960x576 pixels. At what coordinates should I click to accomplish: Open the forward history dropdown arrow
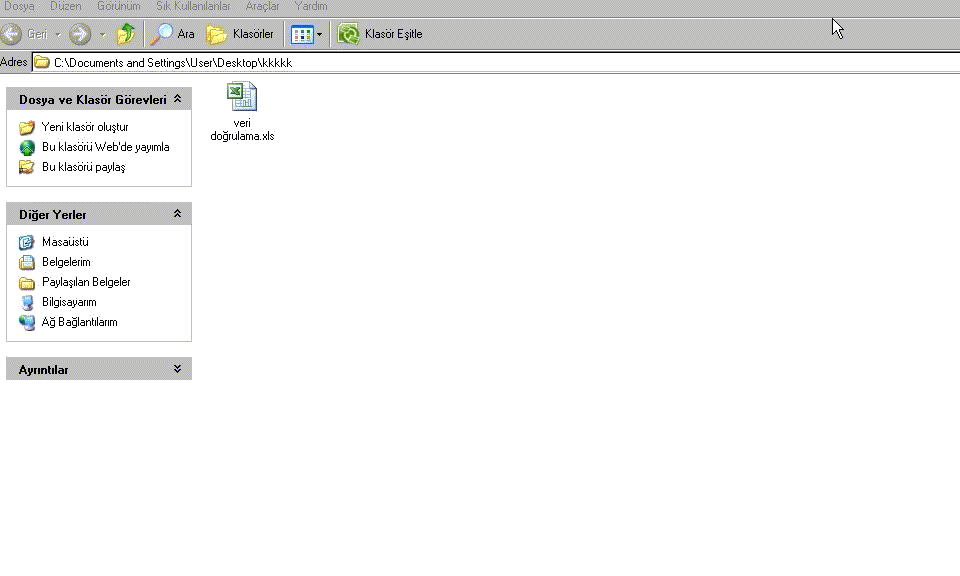pyautogui.click(x=102, y=35)
